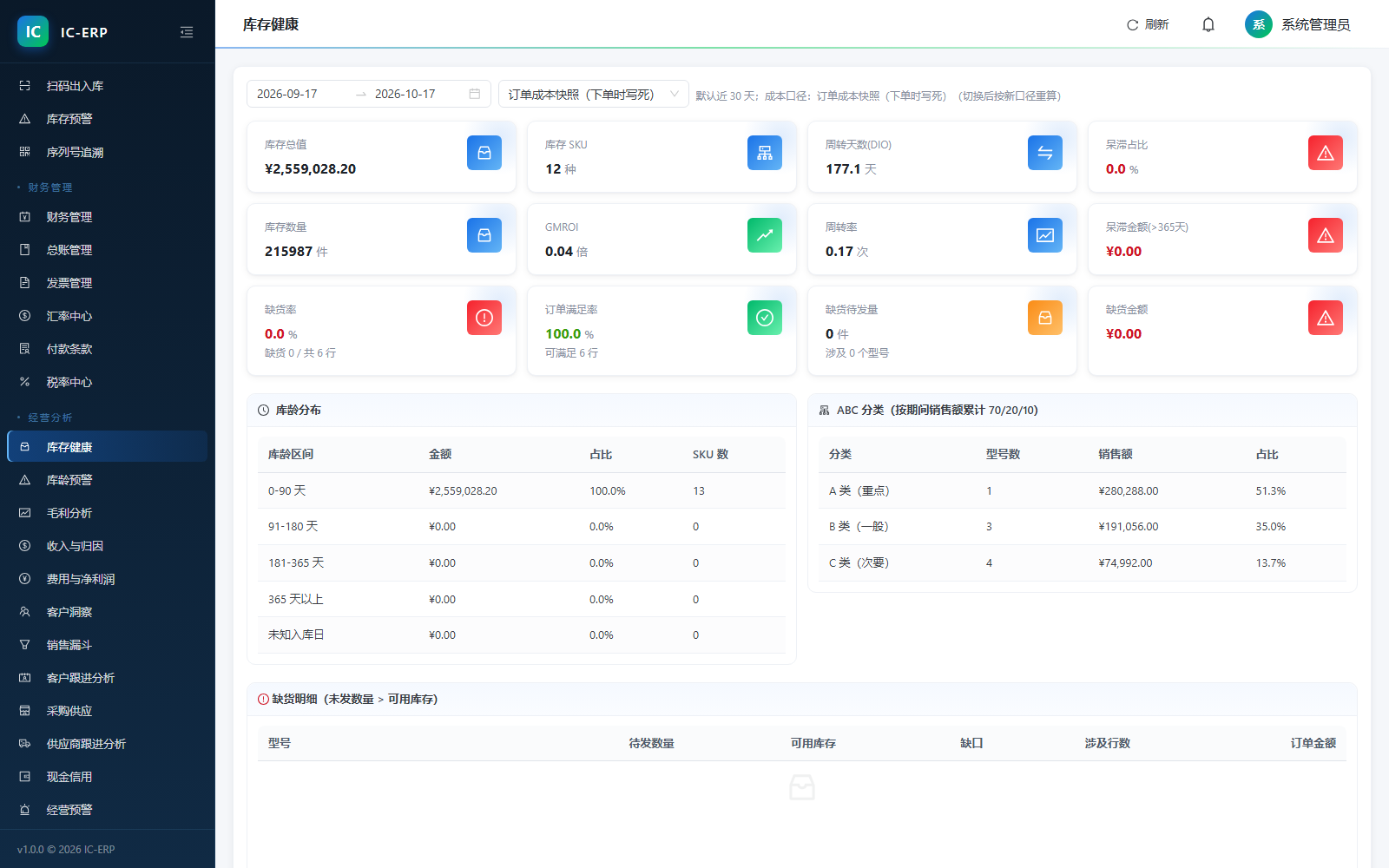
Task: Collapse the sidebar with the menu fold icon
Action: tap(187, 32)
